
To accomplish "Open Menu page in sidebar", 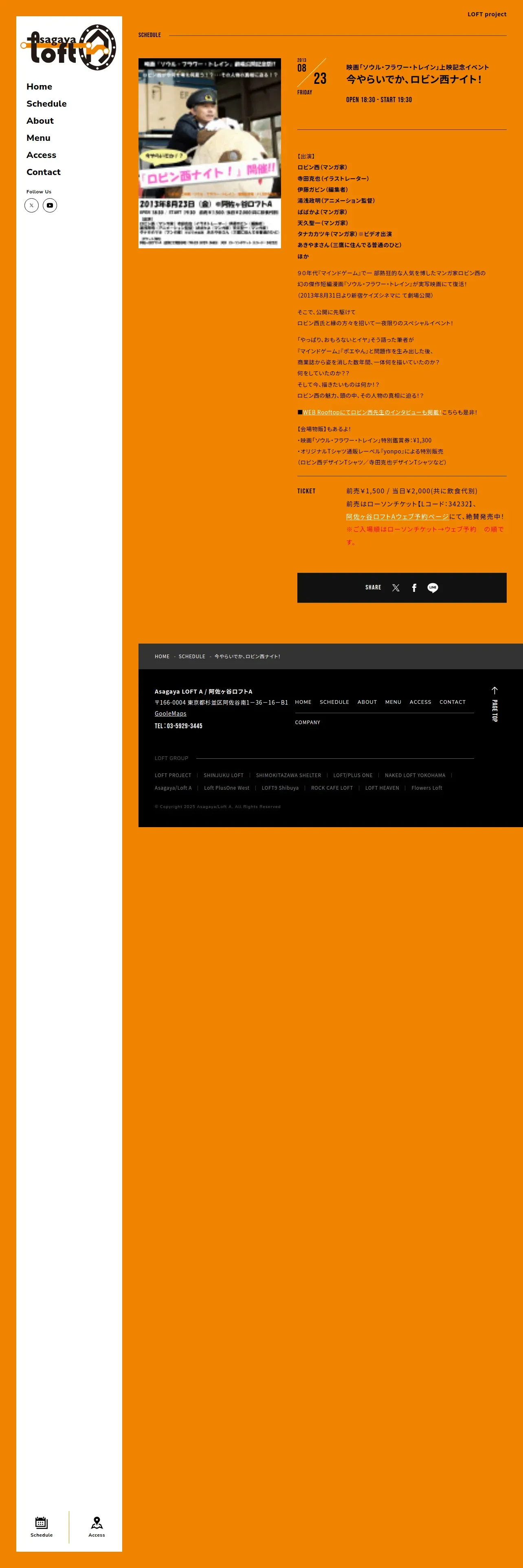I will pos(38,138).
